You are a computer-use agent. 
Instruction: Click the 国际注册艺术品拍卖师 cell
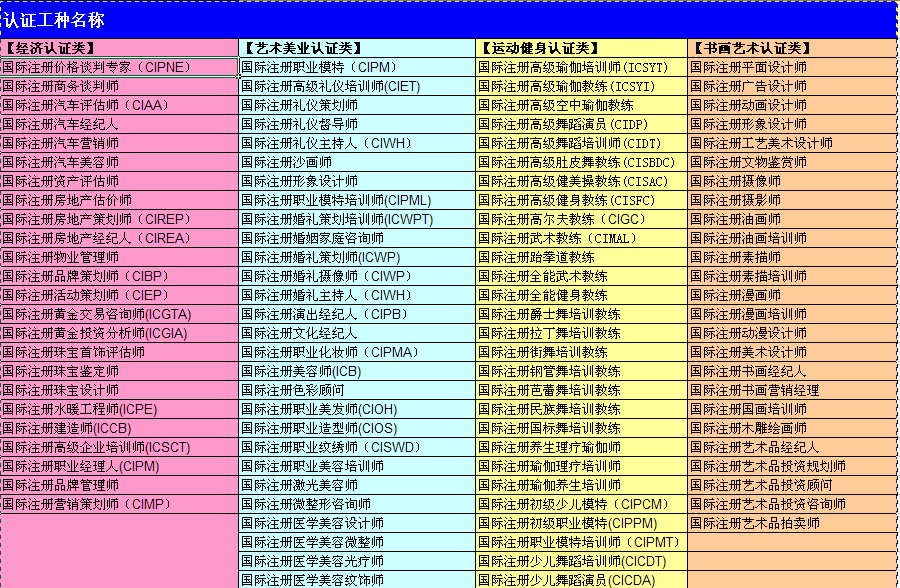click(792, 523)
